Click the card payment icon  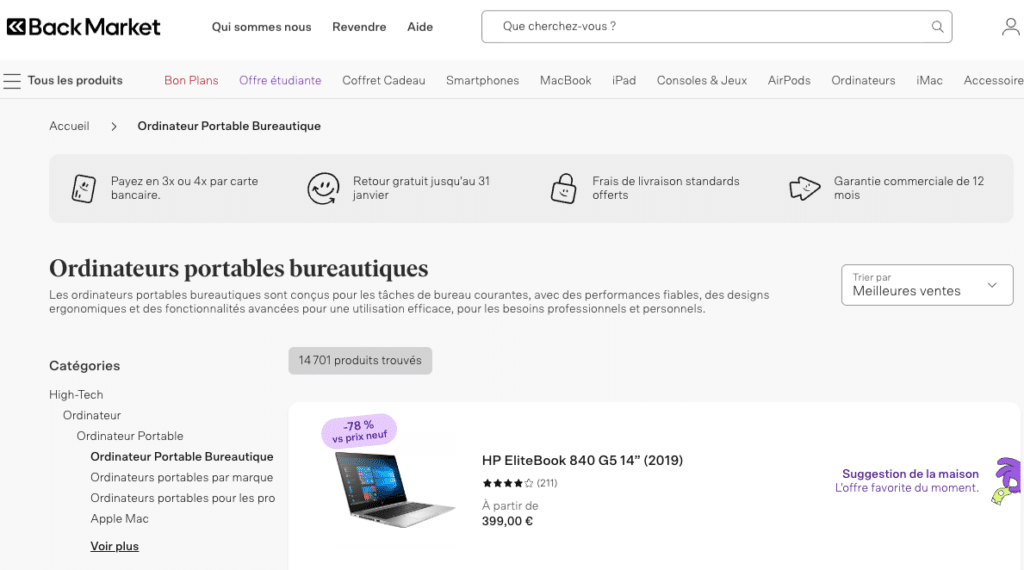(84, 189)
